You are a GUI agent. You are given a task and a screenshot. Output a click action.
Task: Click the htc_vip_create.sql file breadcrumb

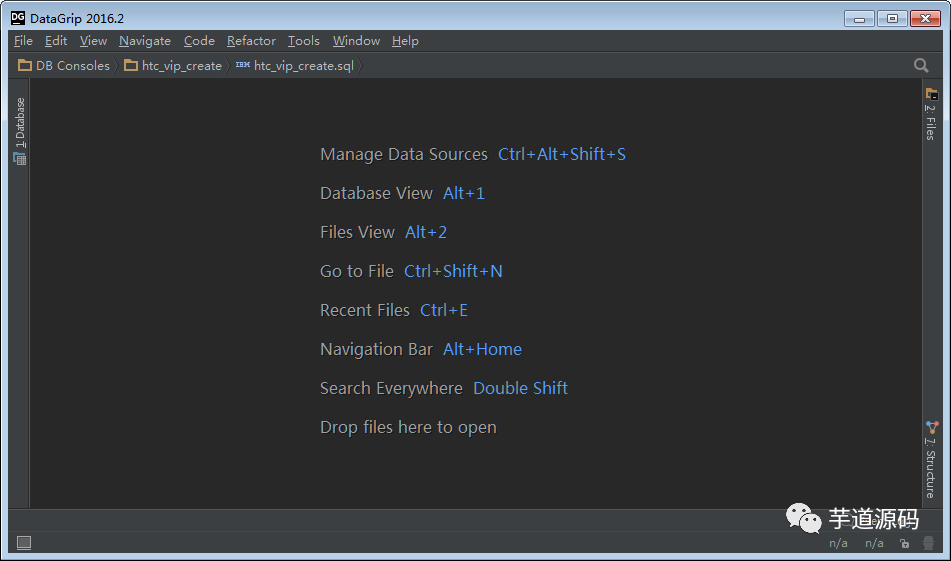point(295,66)
